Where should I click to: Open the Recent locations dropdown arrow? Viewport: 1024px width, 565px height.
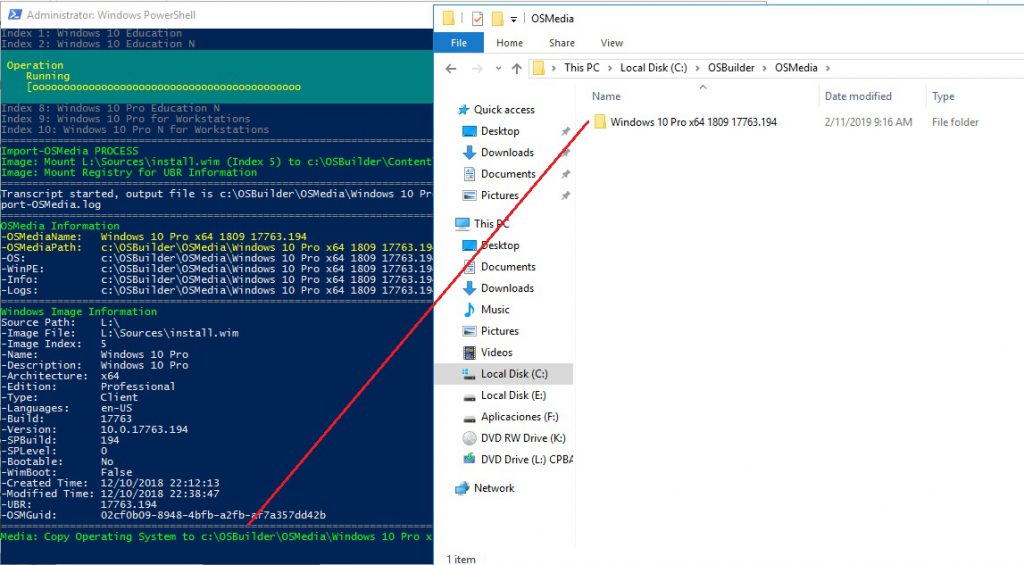(x=497, y=69)
